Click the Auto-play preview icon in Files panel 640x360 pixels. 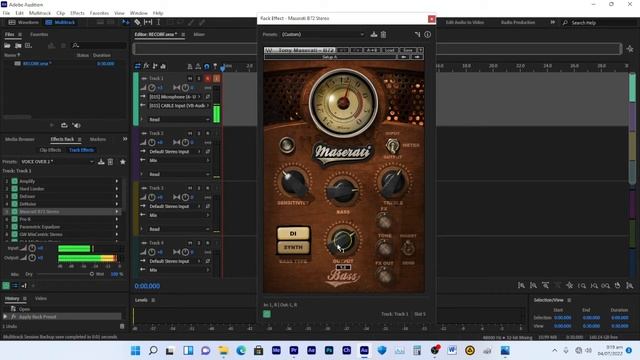(76, 125)
